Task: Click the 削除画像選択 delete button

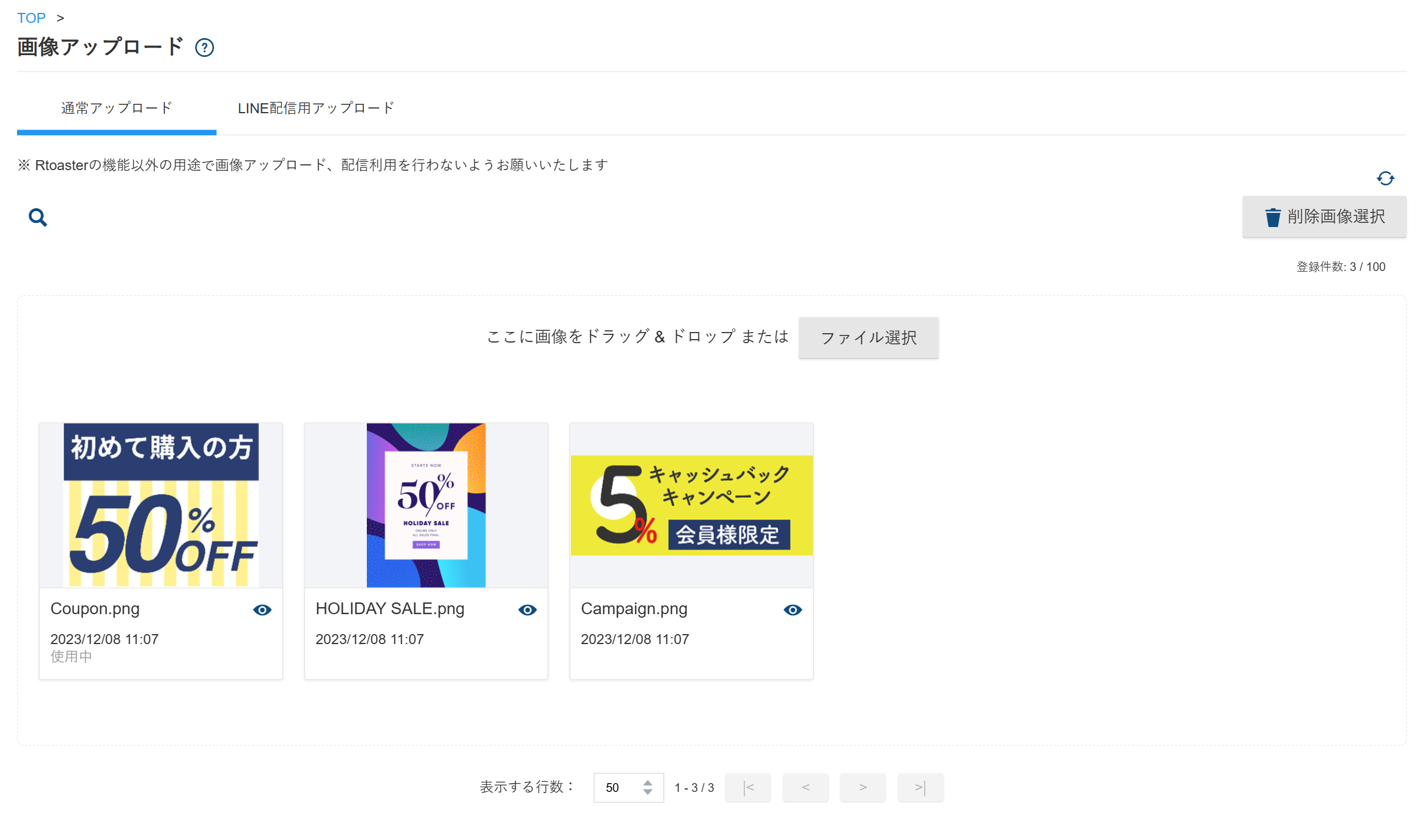Action: click(x=1324, y=216)
